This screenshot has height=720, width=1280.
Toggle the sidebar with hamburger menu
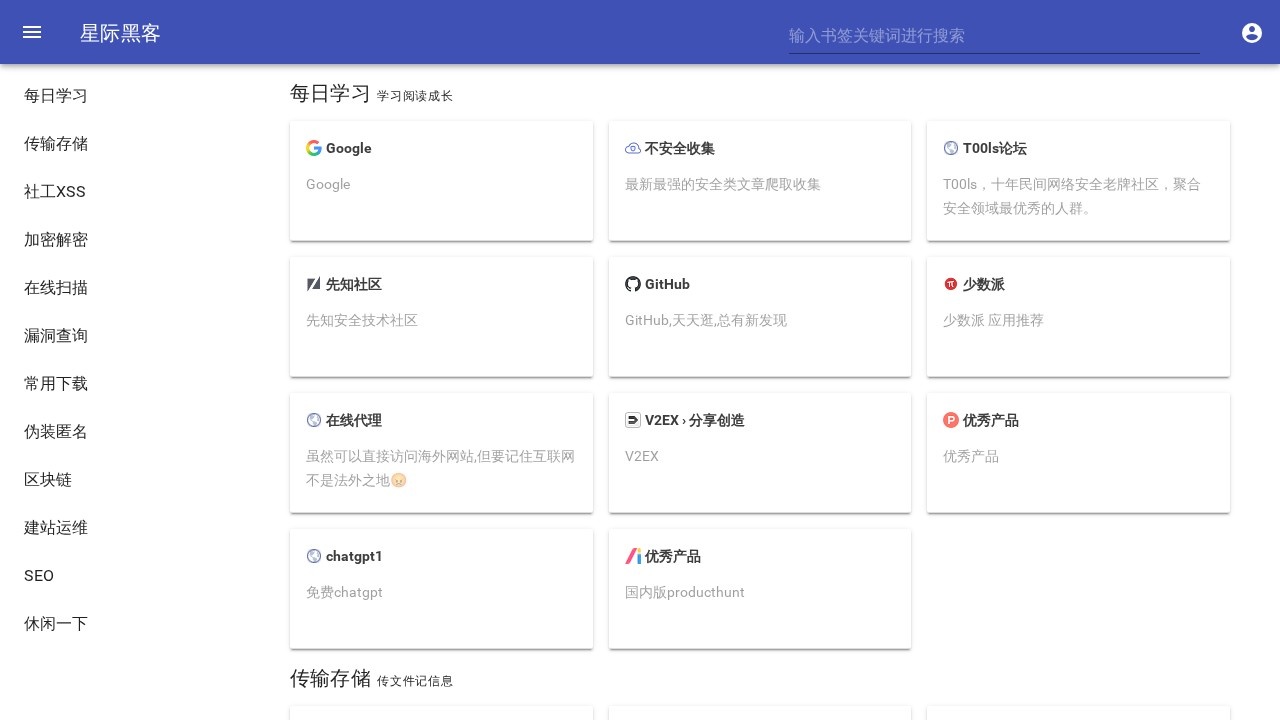tap(32, 32)
